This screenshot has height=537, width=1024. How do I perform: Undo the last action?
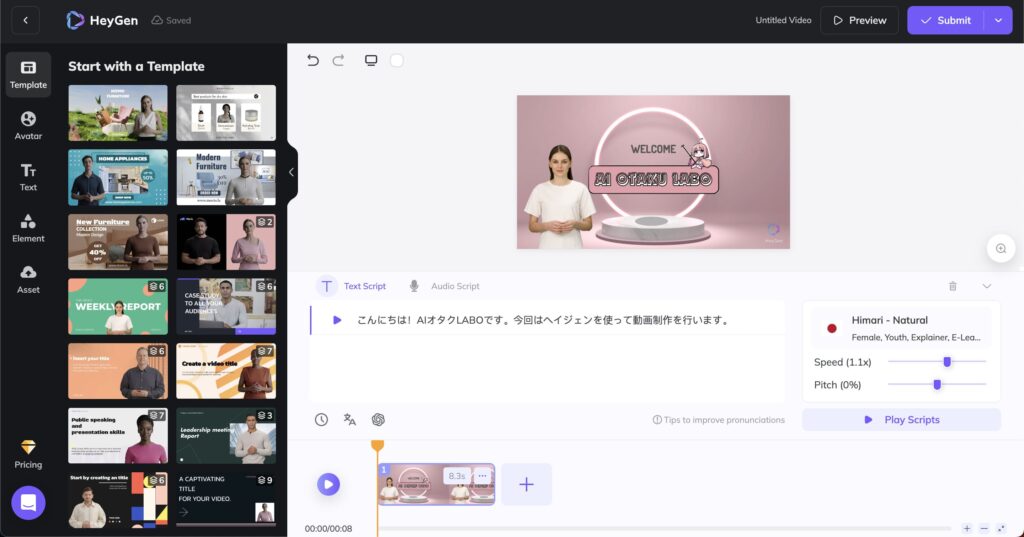tap(313, 61)
